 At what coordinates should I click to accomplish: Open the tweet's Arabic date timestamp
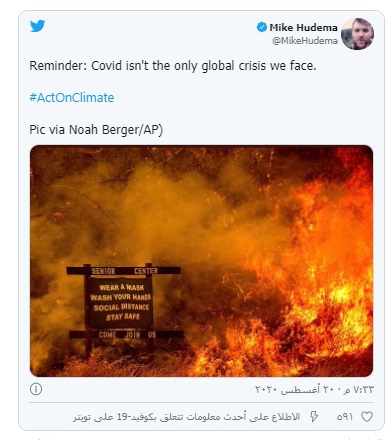pyautogui.click(x=314, y=389)
